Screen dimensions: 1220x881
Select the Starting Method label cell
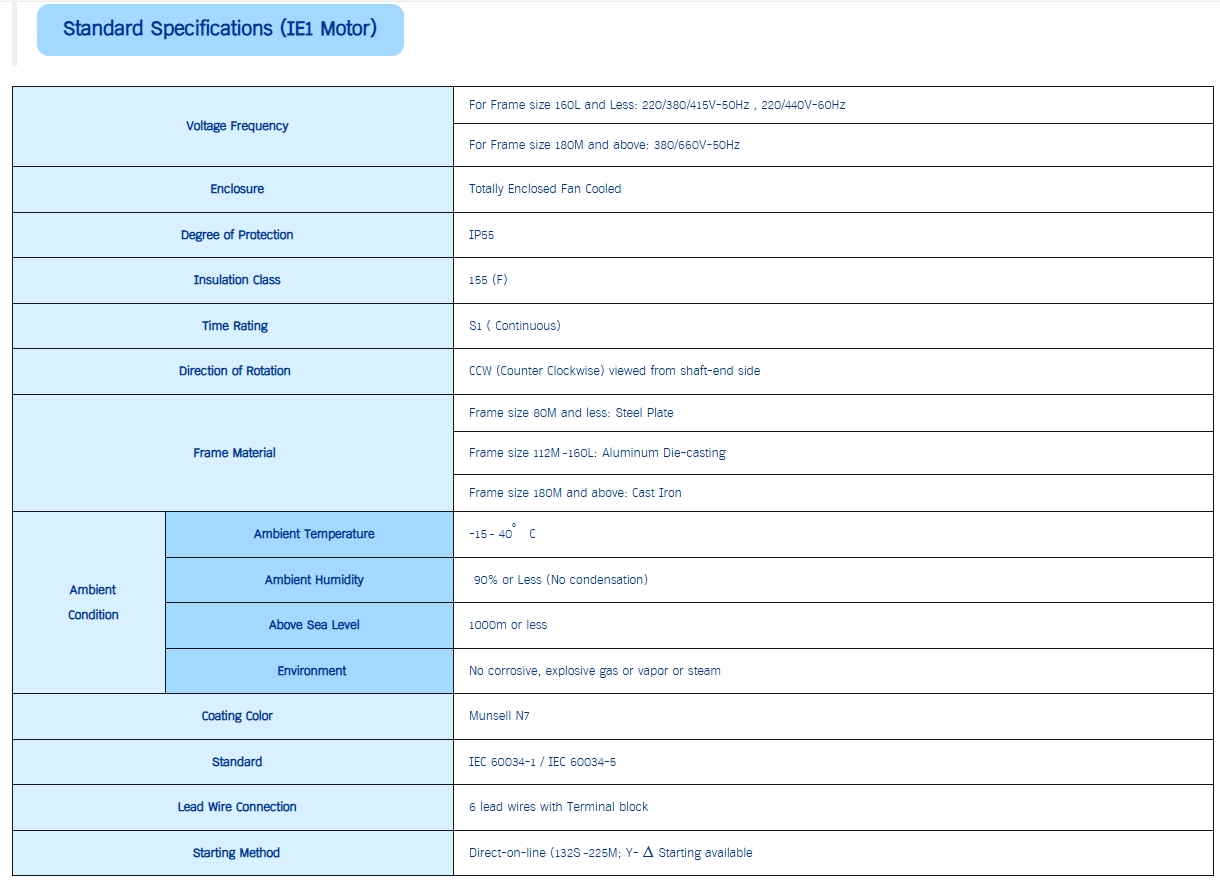tap(236, 853)
